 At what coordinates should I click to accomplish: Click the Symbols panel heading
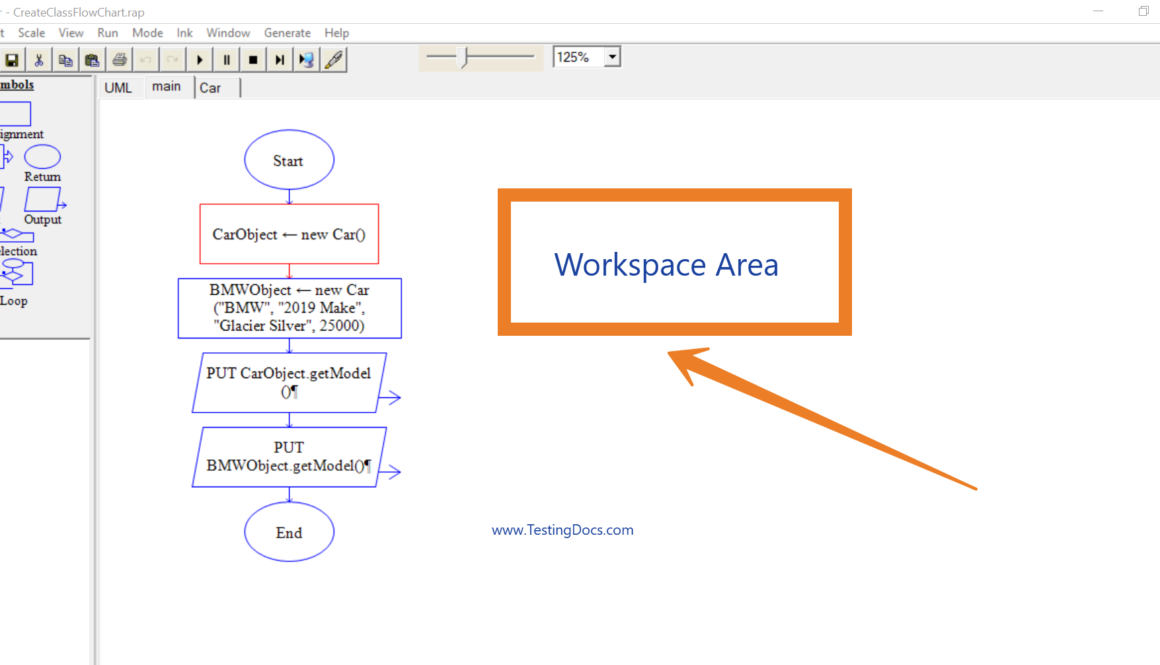click(16, 85)
